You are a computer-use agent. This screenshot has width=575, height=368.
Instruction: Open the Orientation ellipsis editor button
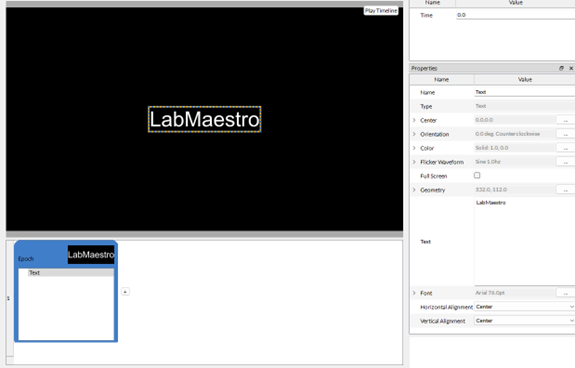[x=565, y=134]
